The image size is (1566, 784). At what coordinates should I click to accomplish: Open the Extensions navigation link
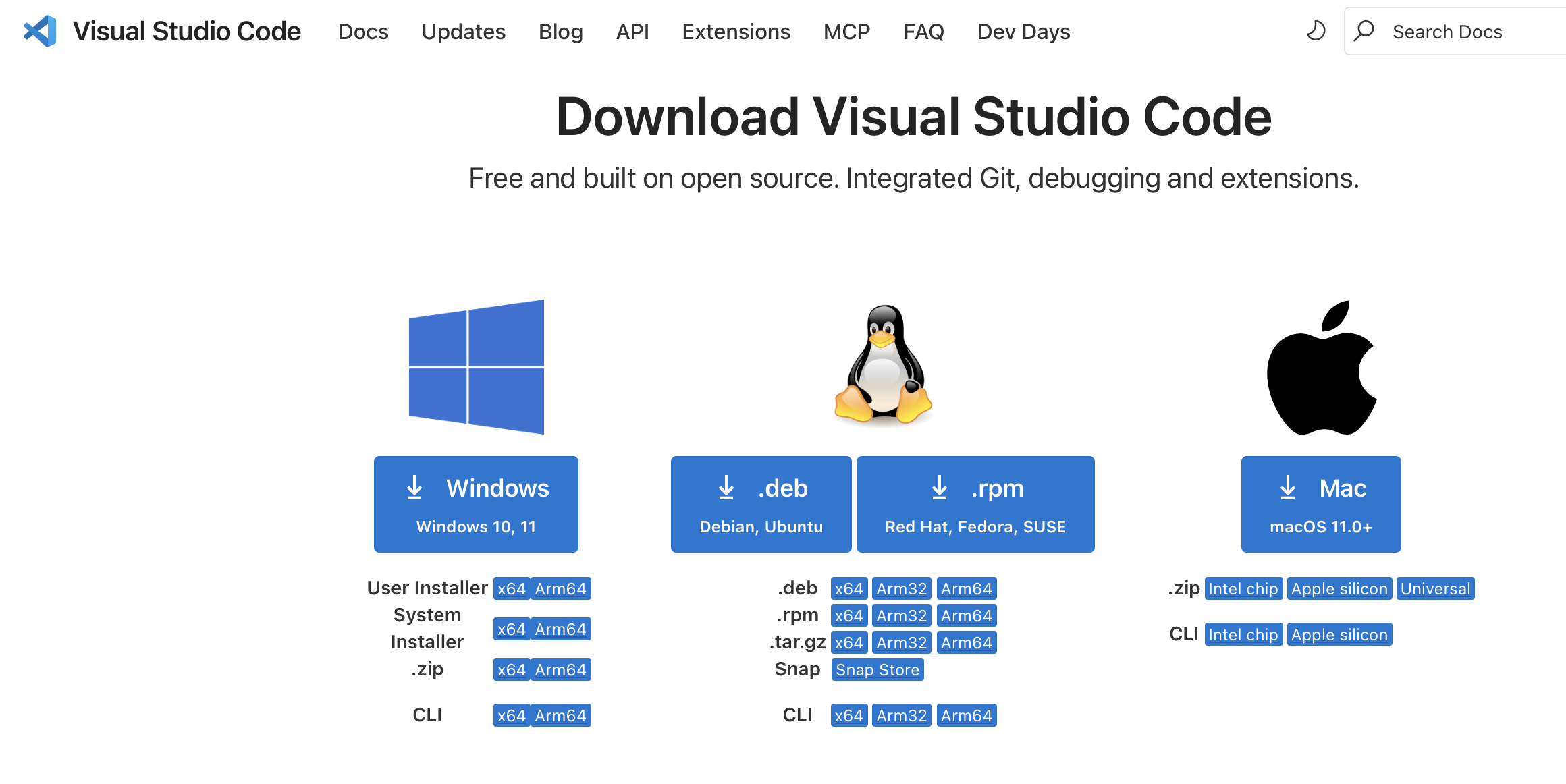[x=736, y=32]
